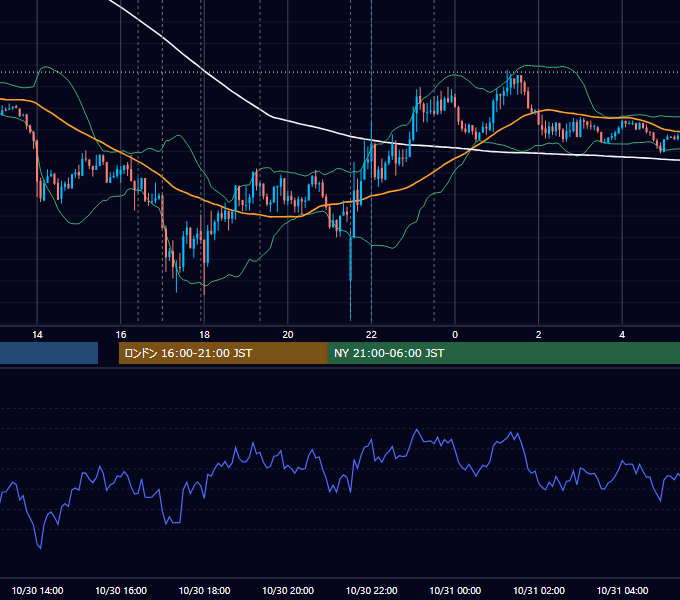
Task: Click the 10/31 00:00 time label
Action: (x=455, y=590)
